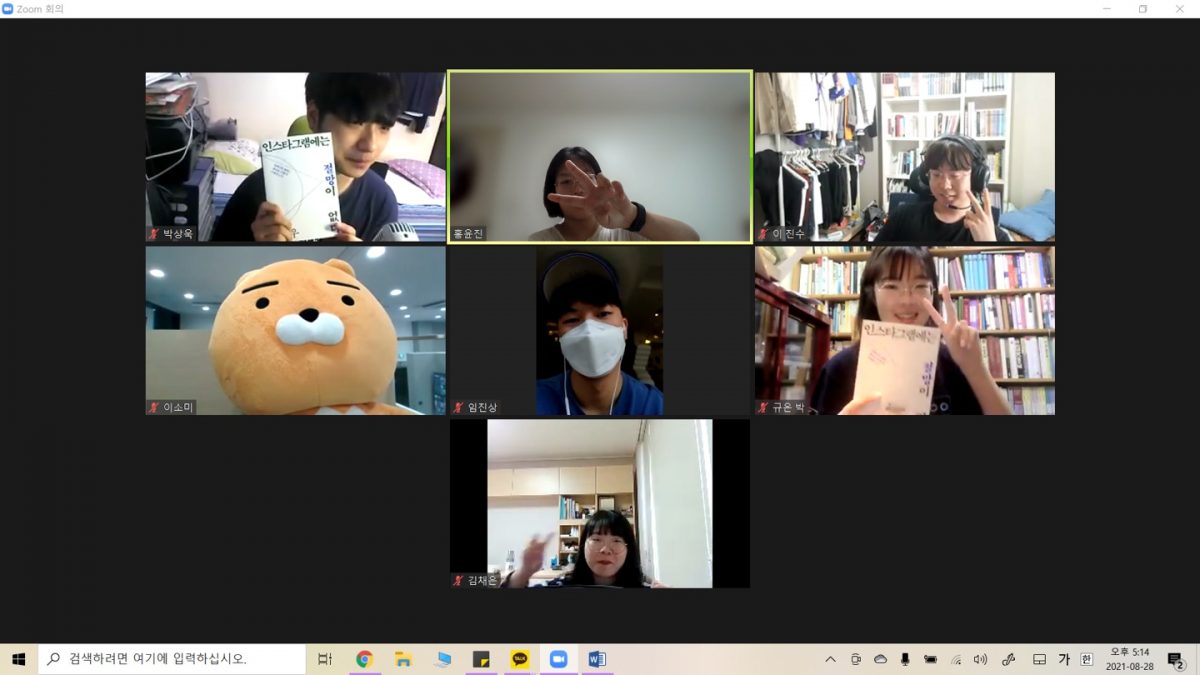Open the Windows Start menu
Viewport: 1200px width, 675px height.
point(18,659)
